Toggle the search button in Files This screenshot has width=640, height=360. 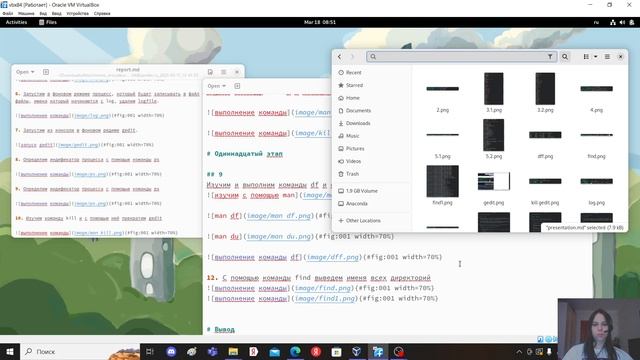click(565, 57)
